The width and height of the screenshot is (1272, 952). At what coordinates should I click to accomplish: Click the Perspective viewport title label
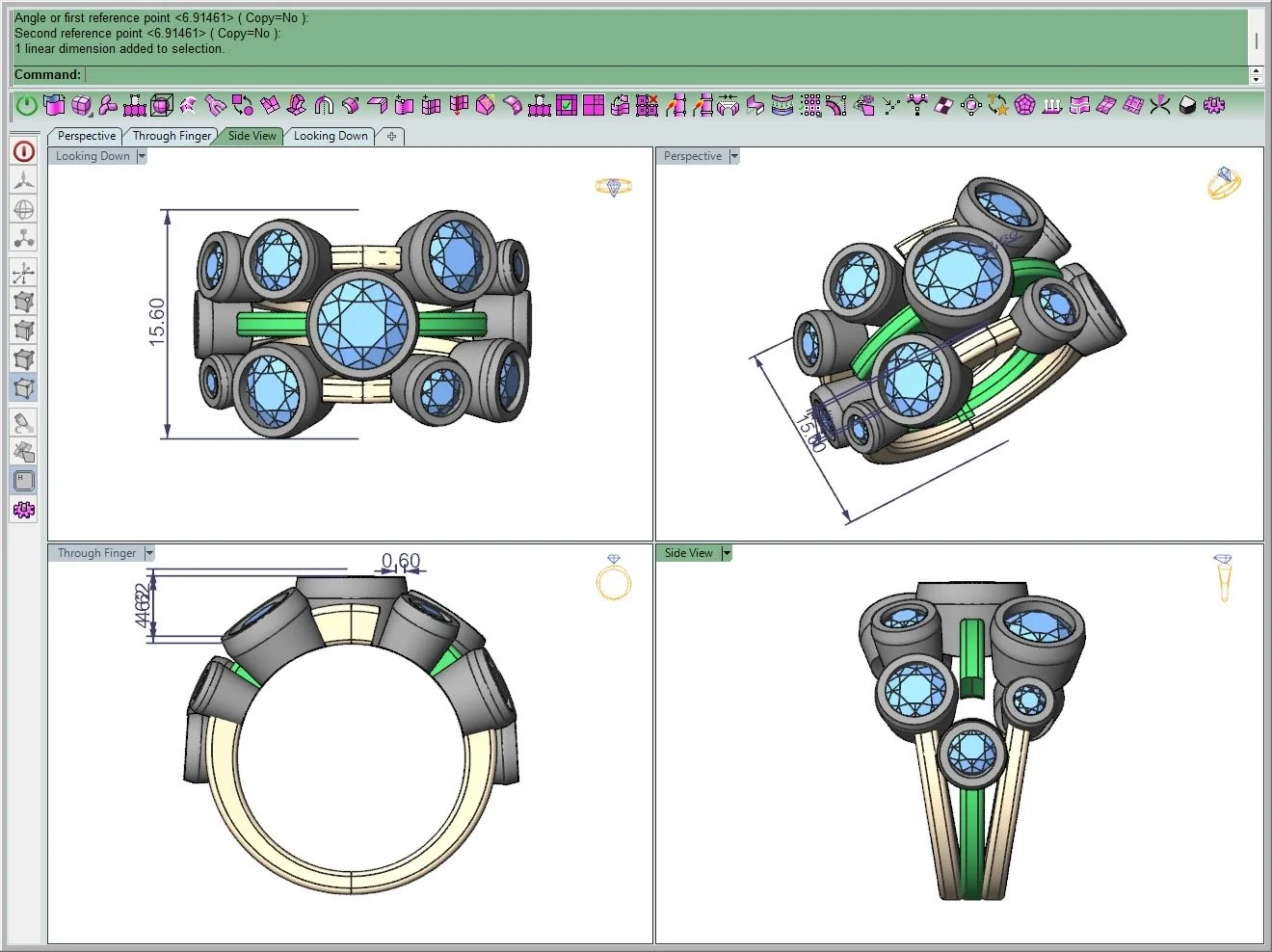click(693, 156)
